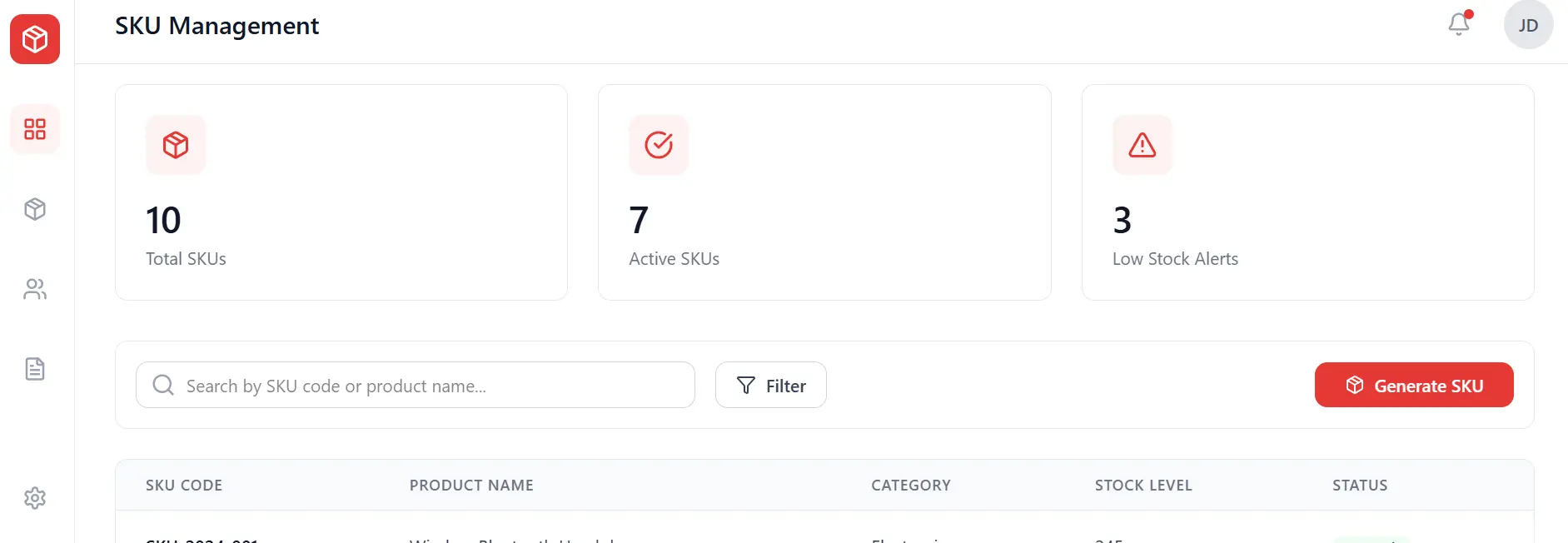Sort by the Product Name column header

pyautogui.click(x=471, y=486)
